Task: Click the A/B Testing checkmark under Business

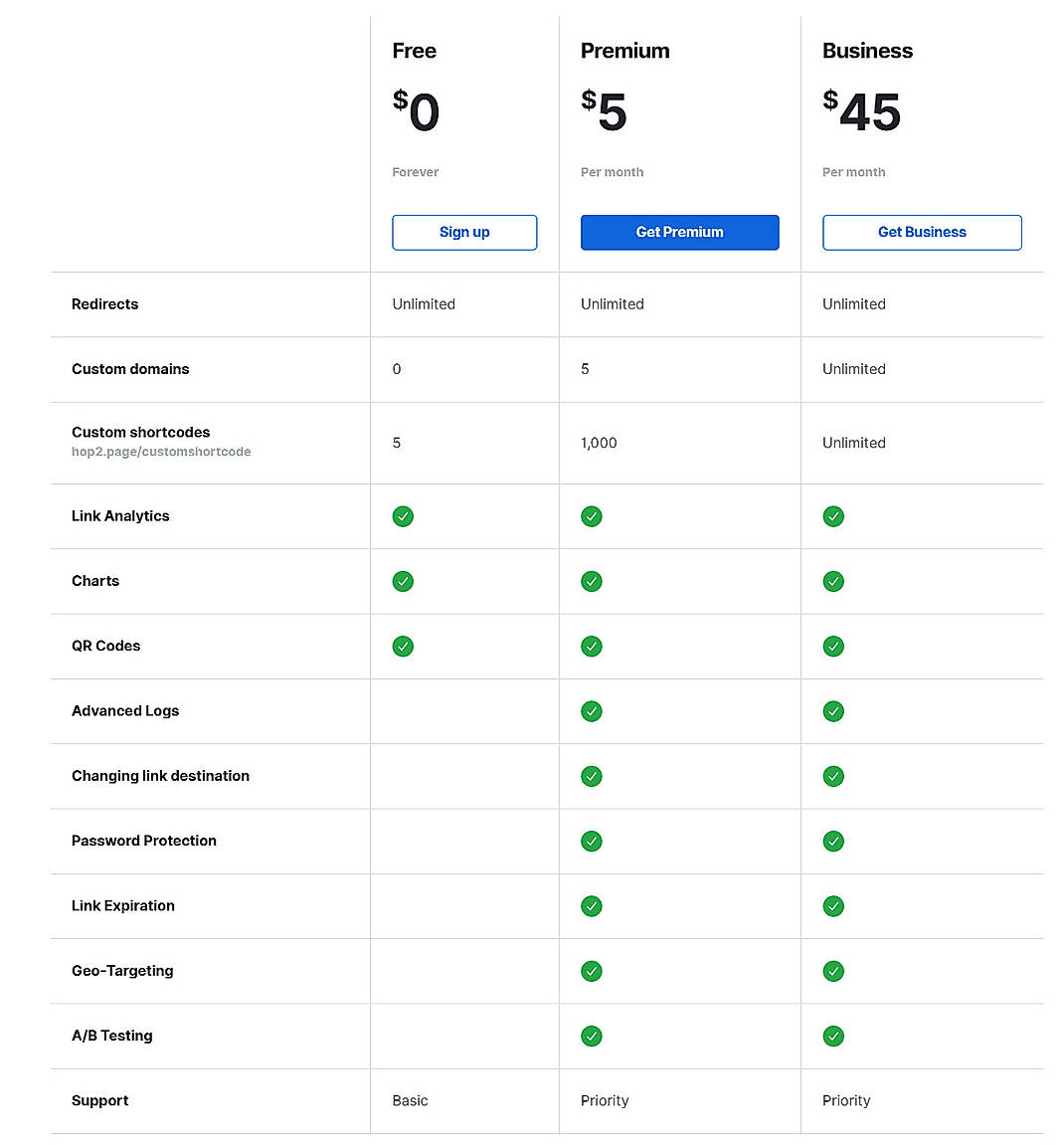Action: (833, 1036)
